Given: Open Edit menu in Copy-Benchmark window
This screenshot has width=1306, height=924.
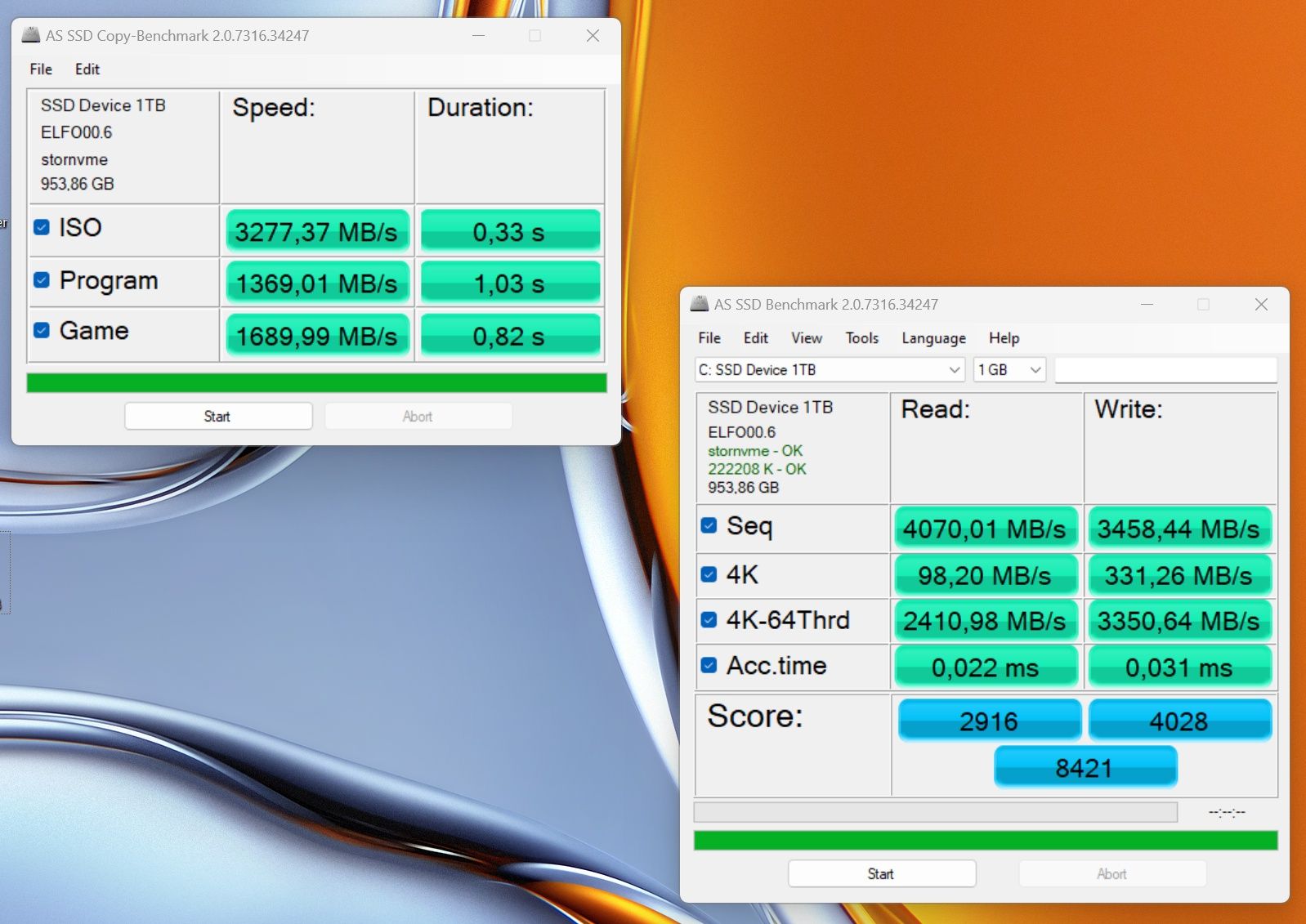Looking at the screenshot, I should 87,69.
